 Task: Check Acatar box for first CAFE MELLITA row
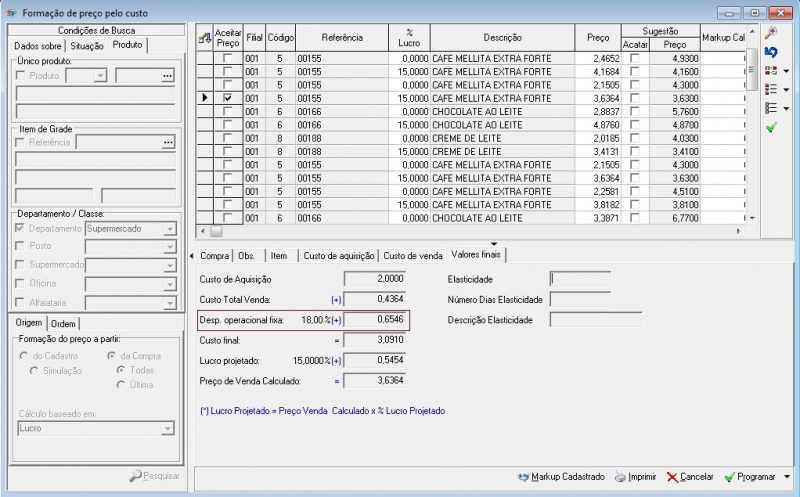(x=634, y=60)
